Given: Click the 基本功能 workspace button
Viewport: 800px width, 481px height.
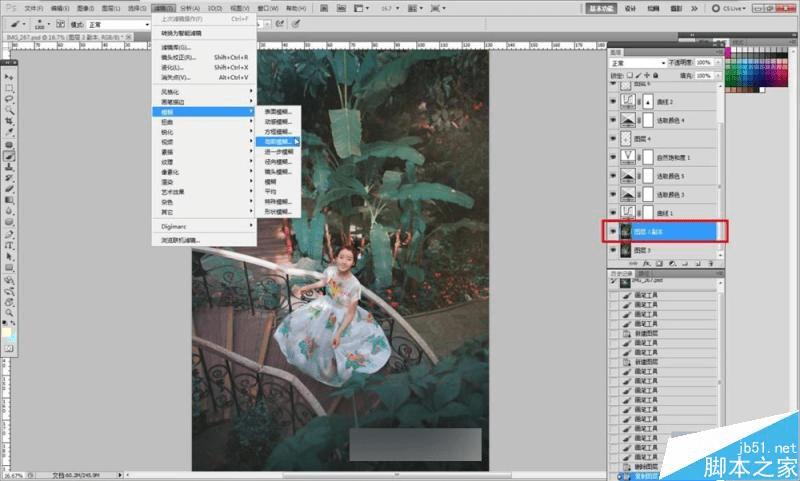Looking at the screenshot, I should click(x=602, y=7).
